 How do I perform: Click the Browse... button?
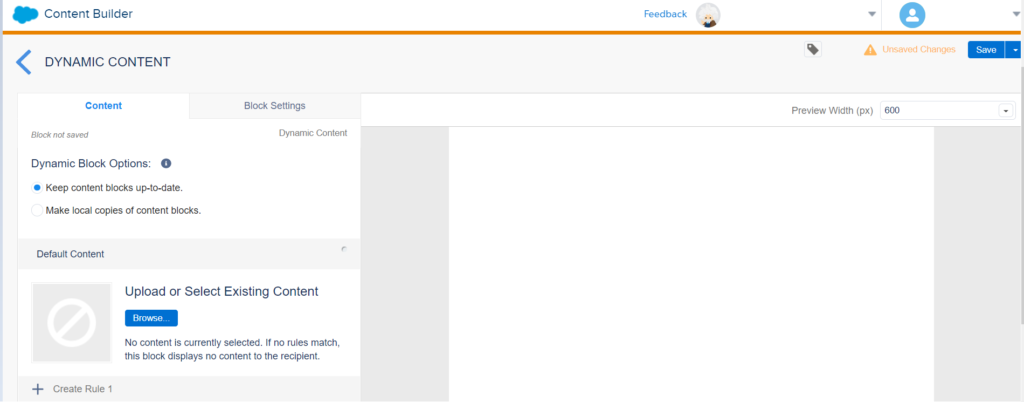(x=151, y=318)
